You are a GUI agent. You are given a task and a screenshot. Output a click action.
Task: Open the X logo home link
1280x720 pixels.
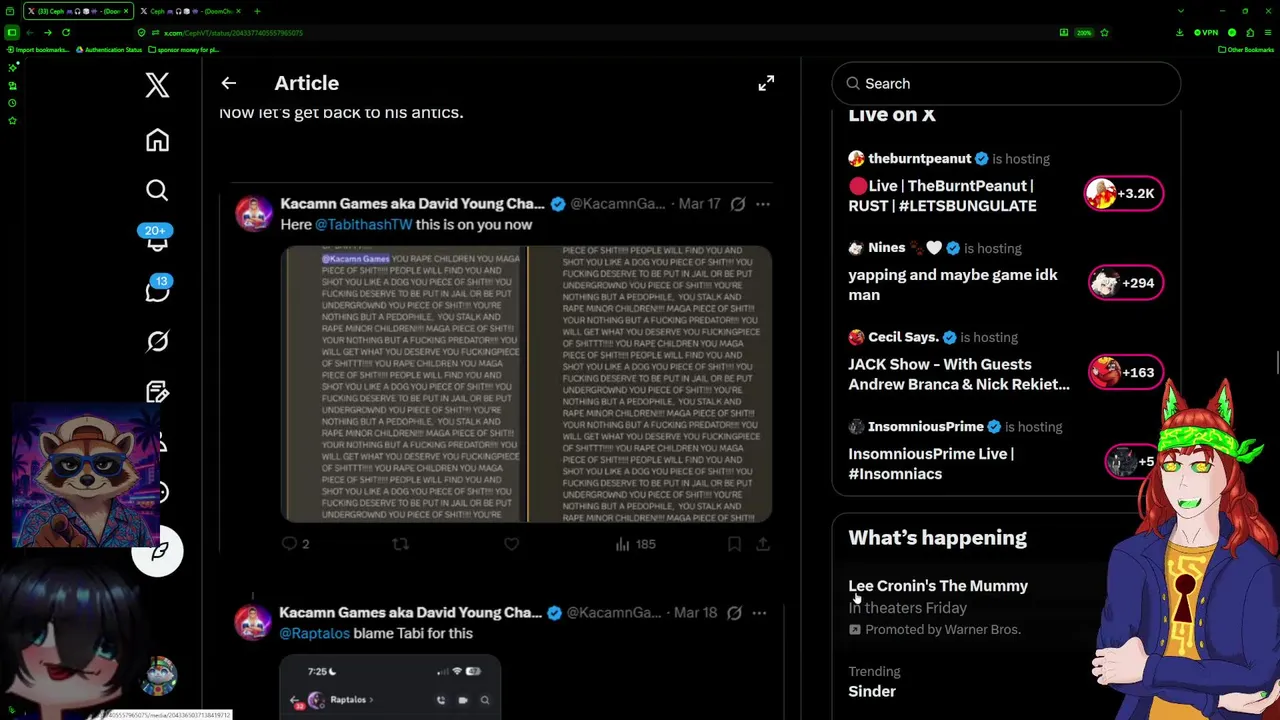(x=157, y=85)
